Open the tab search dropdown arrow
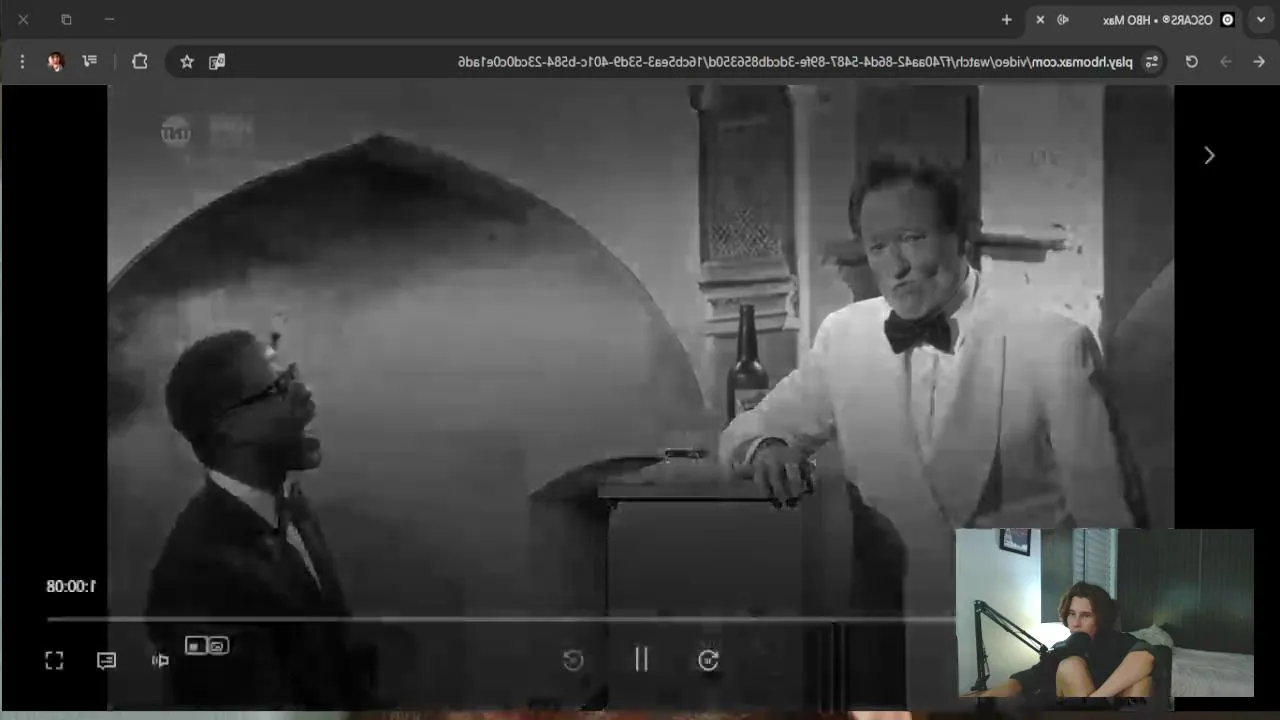Viewport: 1280px width, 720px height. click(1261, 19)
